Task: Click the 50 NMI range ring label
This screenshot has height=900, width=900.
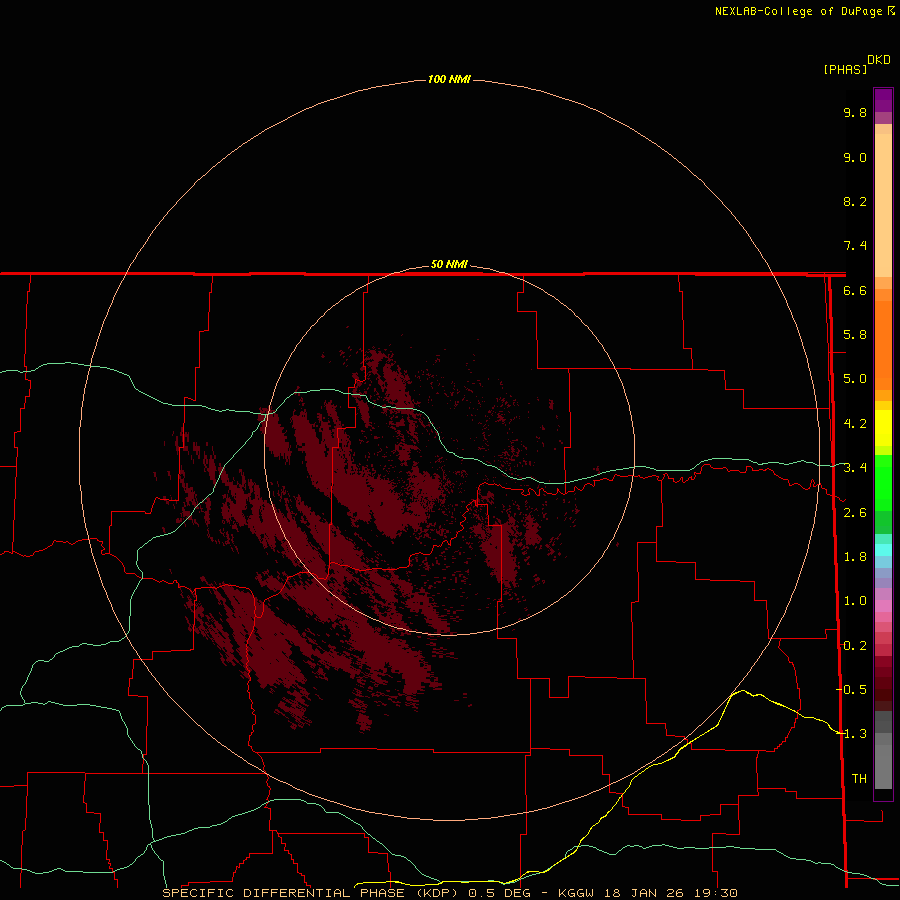Action: (449, 264)
